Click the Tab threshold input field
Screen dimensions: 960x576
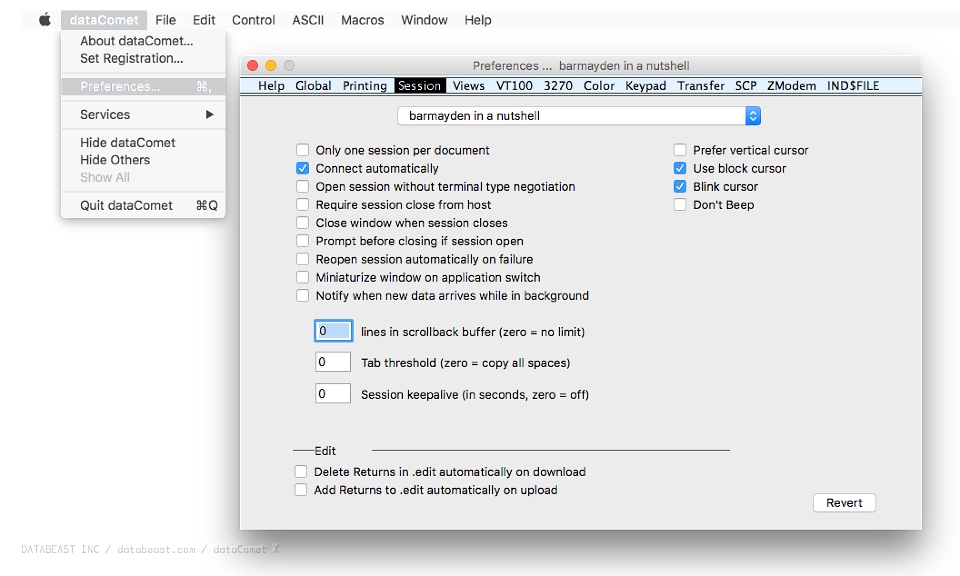coord(332,362)
